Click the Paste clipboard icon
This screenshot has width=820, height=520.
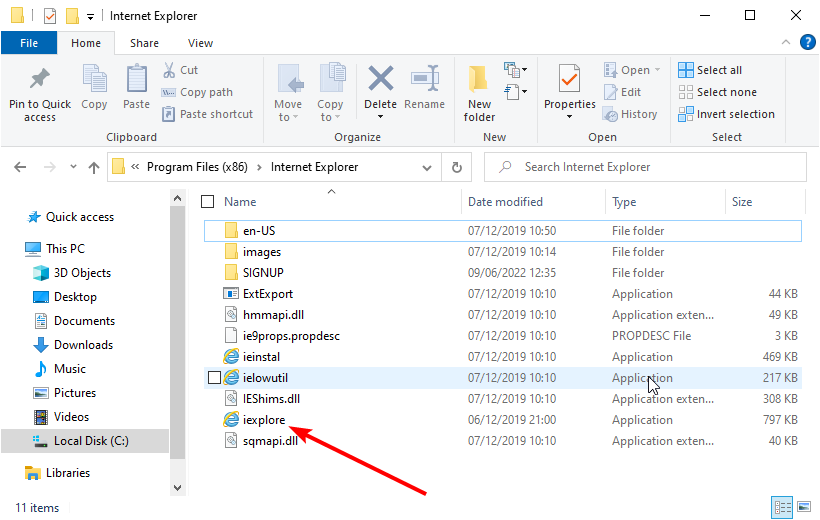pyautogui.click(x=136, y=79)
